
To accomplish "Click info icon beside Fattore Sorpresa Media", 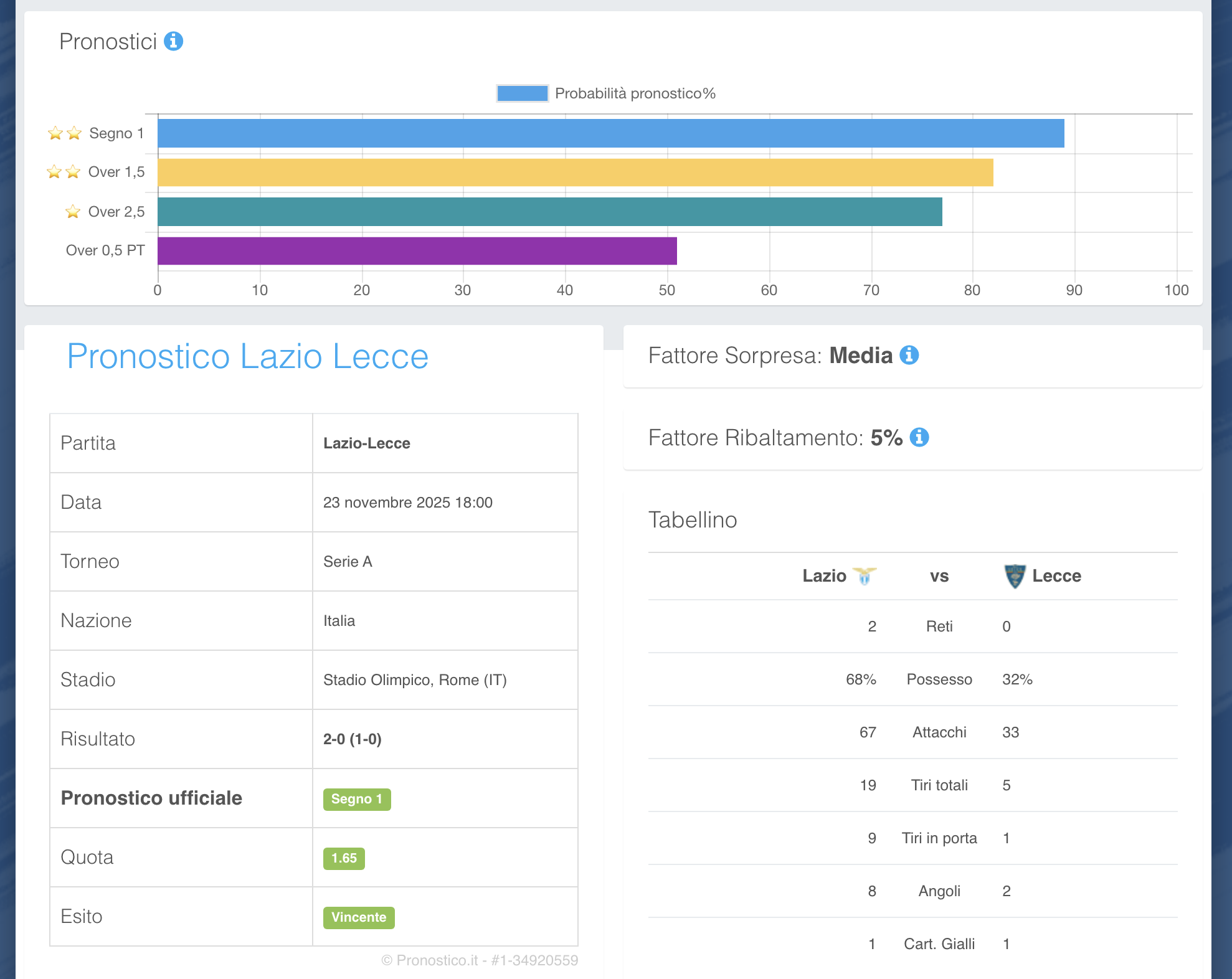I will [x=909, y=355].
